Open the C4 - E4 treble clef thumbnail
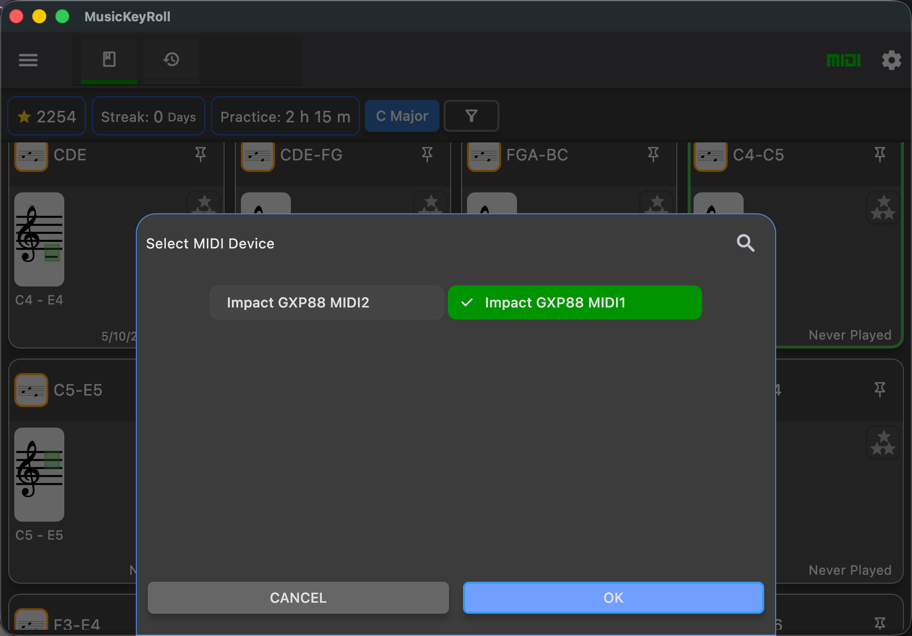The height and width of the screenshot is (636, 912). (39, 239)
